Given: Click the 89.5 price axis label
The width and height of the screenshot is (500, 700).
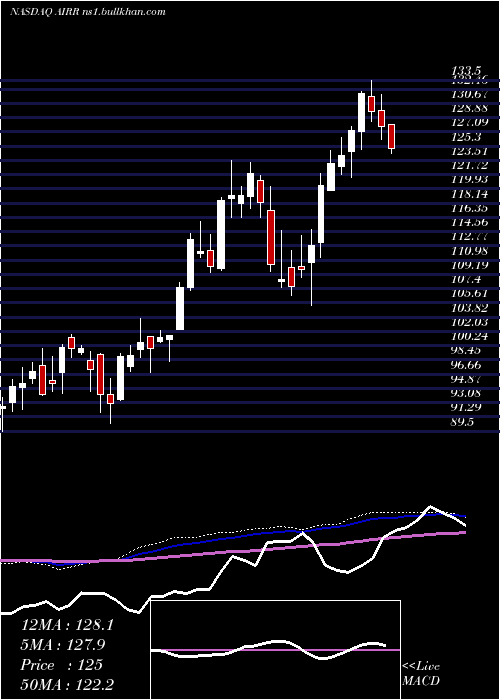Looking at the screenshot, I should [464, 422].
